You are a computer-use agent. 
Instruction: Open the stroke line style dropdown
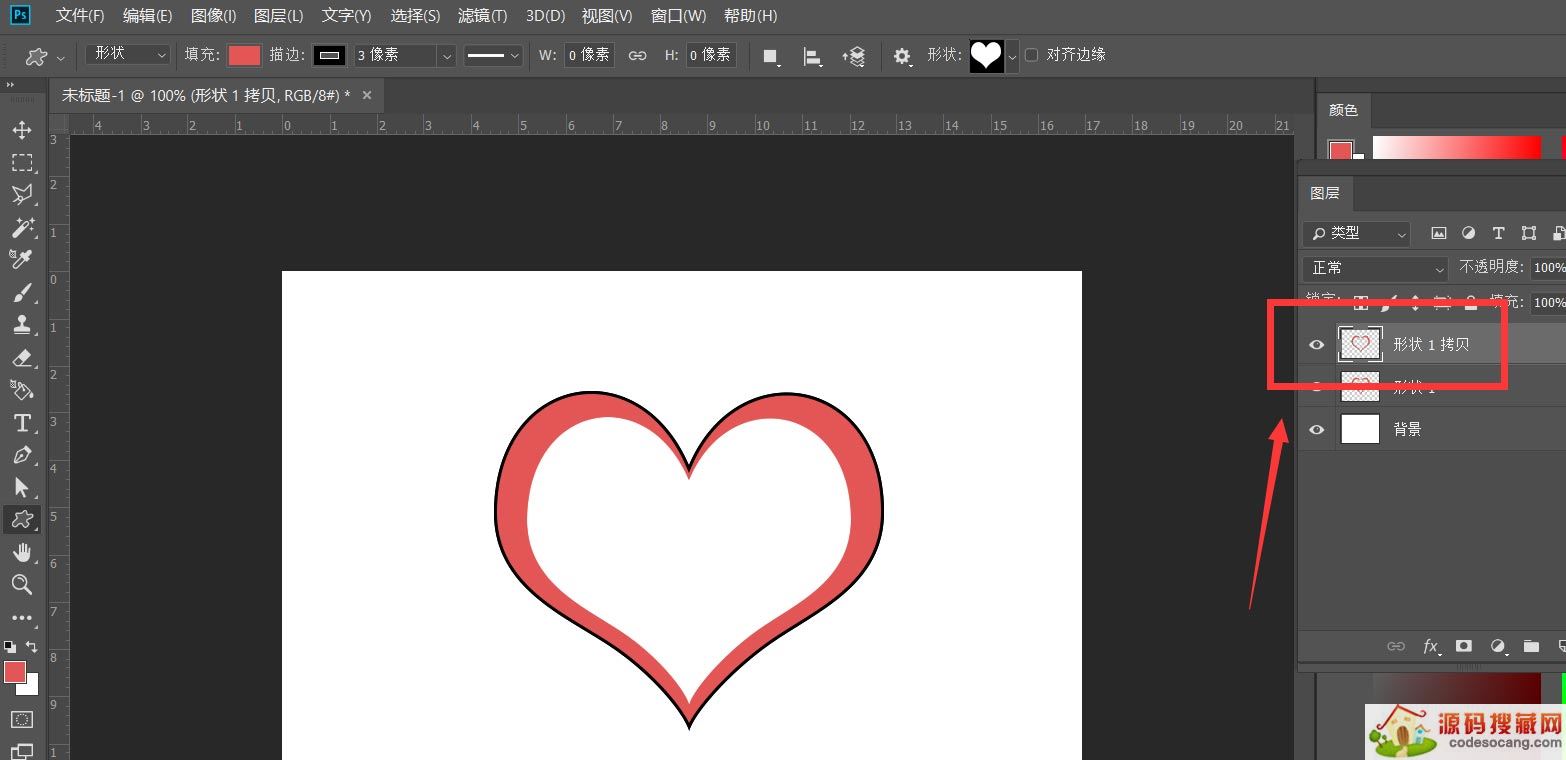point(493,56)
